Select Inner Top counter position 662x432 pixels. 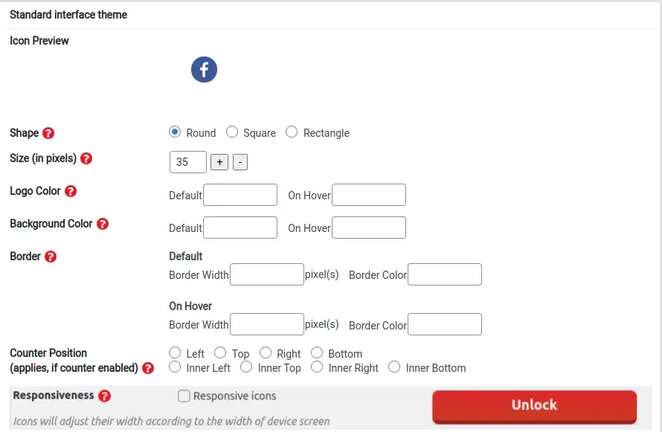click(246, 367)
